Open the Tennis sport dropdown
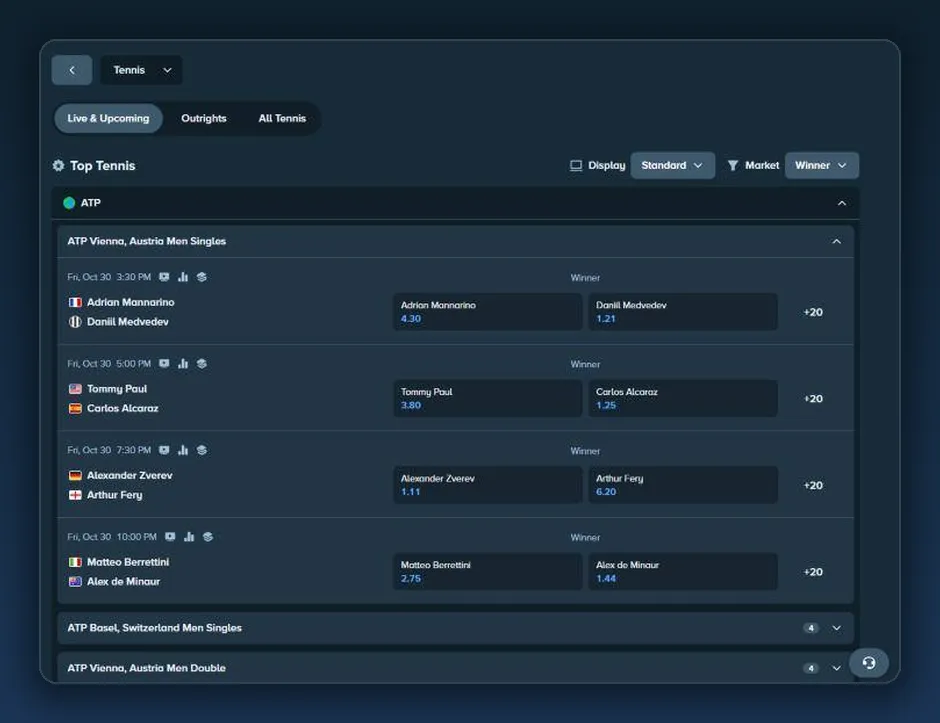This screenshot has height=723, width=940. click(x=141, y=70)
